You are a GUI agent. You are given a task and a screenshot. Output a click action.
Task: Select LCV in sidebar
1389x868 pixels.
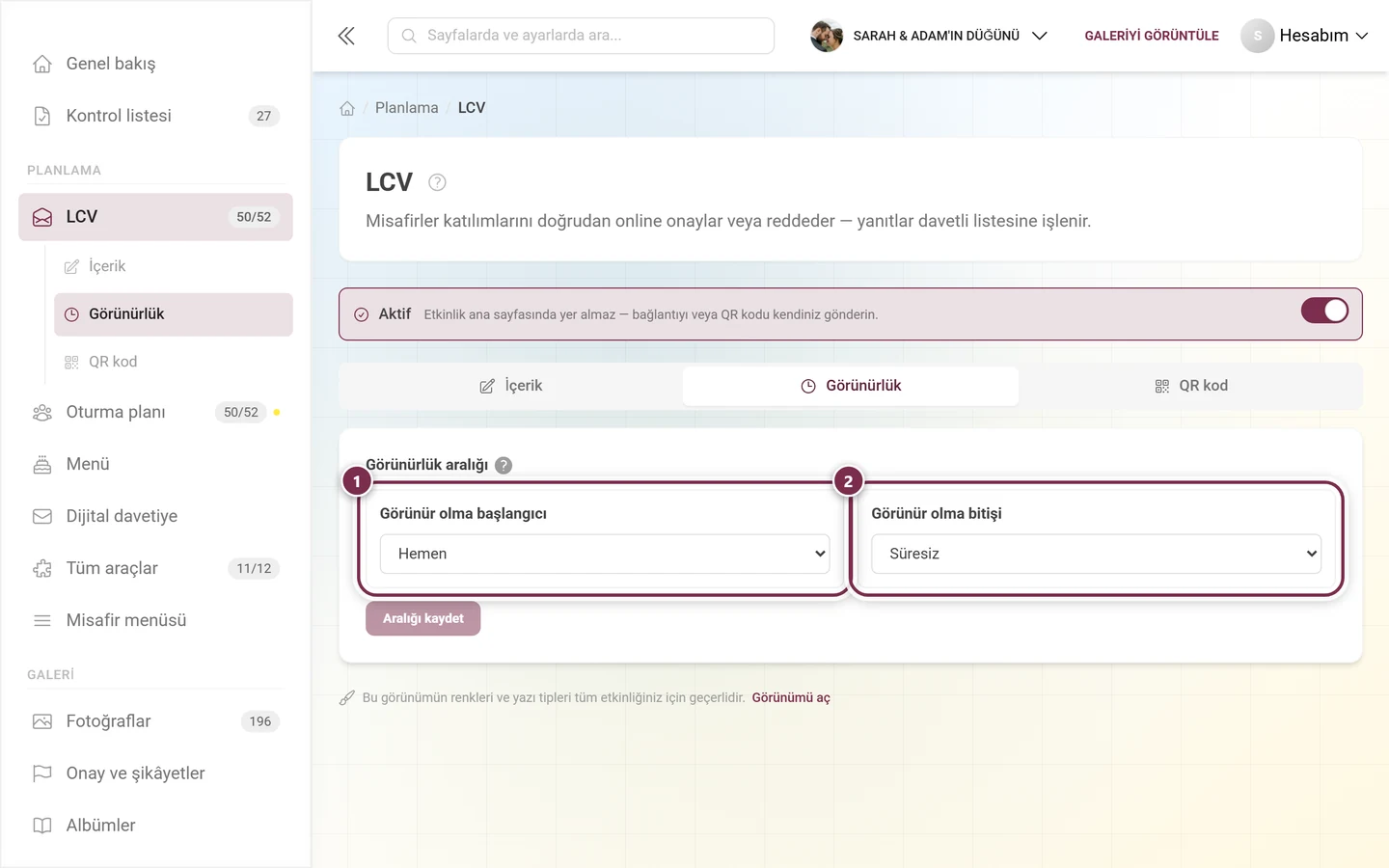coord(155,217)
